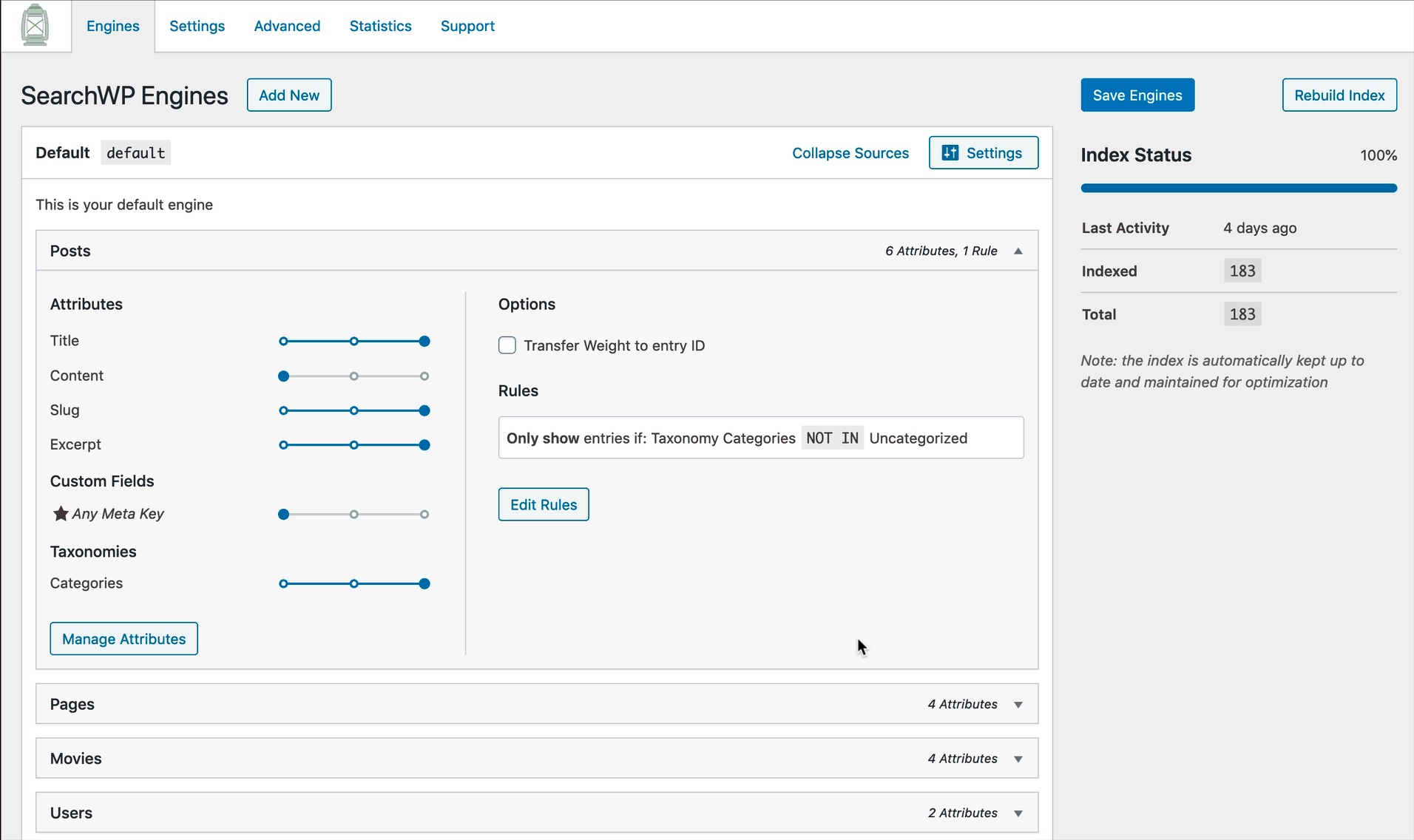Viewport: 1414px width, 840px height.
Task: Click the Rebuild Index button
Action: [x=1339, y=95]
